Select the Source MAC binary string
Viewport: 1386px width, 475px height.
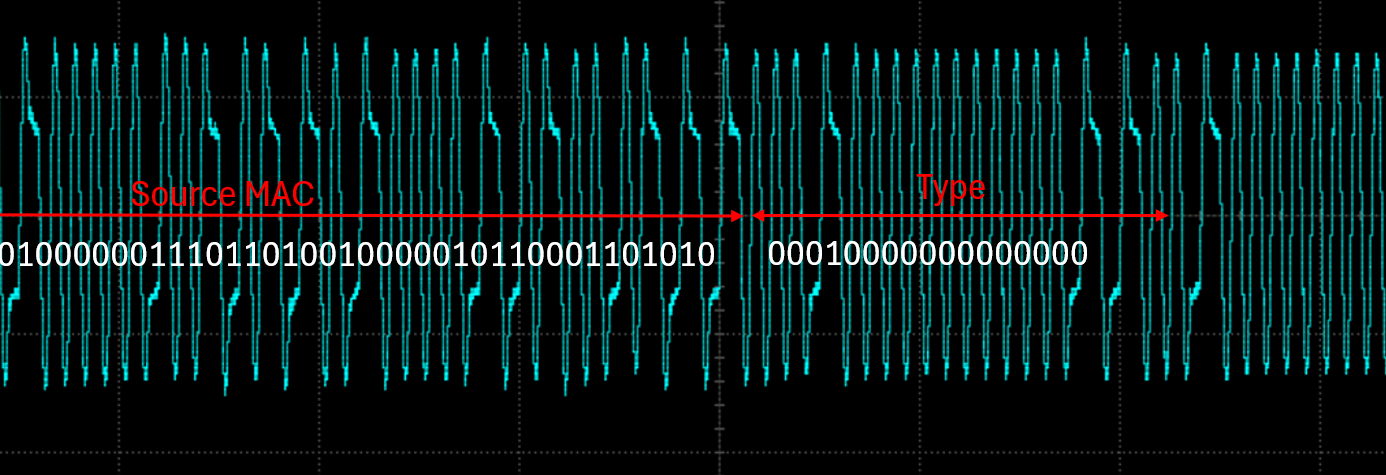(357, 255)
